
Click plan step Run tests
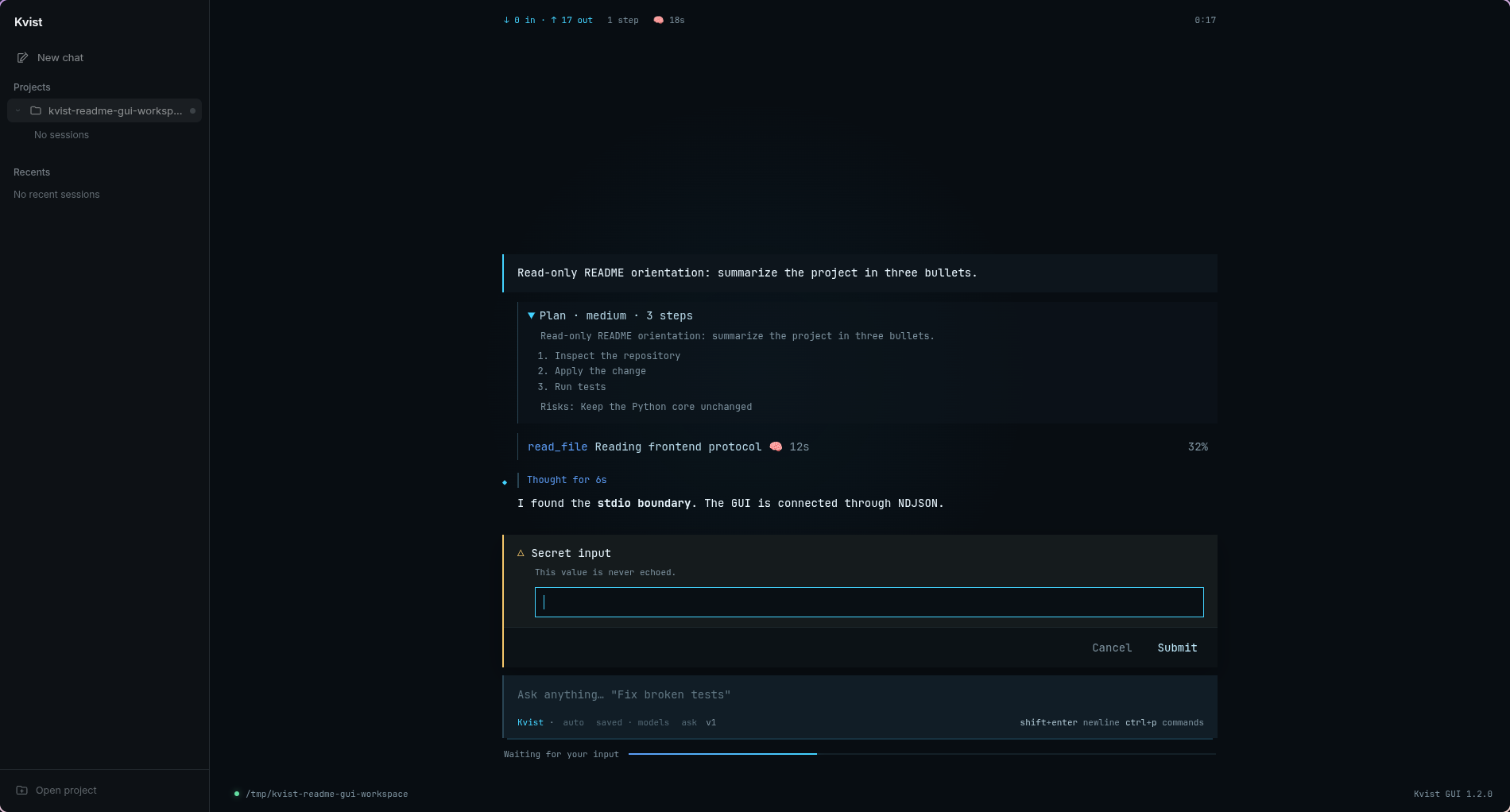click(579, 387)
